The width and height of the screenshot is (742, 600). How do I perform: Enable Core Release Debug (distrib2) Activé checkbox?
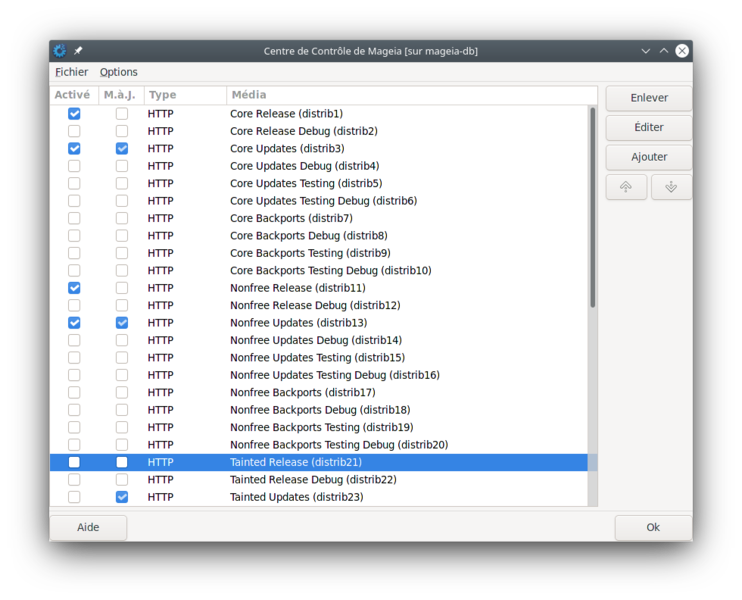pyautogui.click(x=74, y=131)
